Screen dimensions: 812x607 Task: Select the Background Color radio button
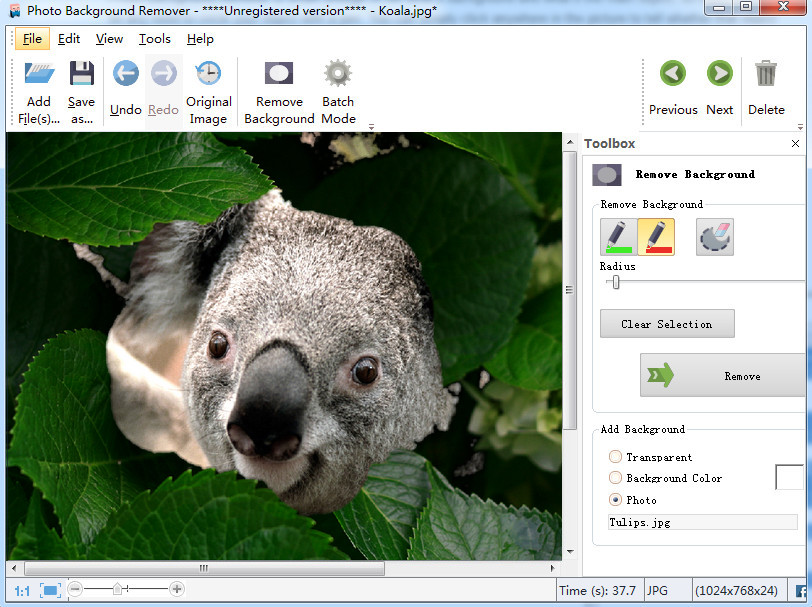point(615,478)
